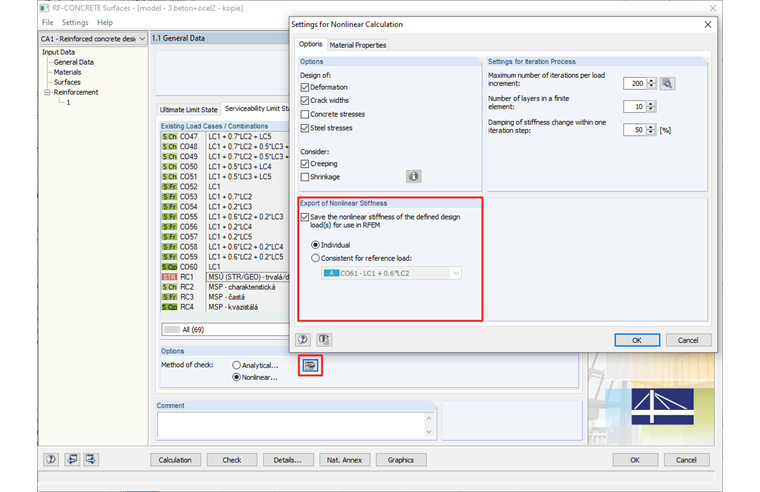Select load combination CO52 row
760x492 pixels.
225,187
